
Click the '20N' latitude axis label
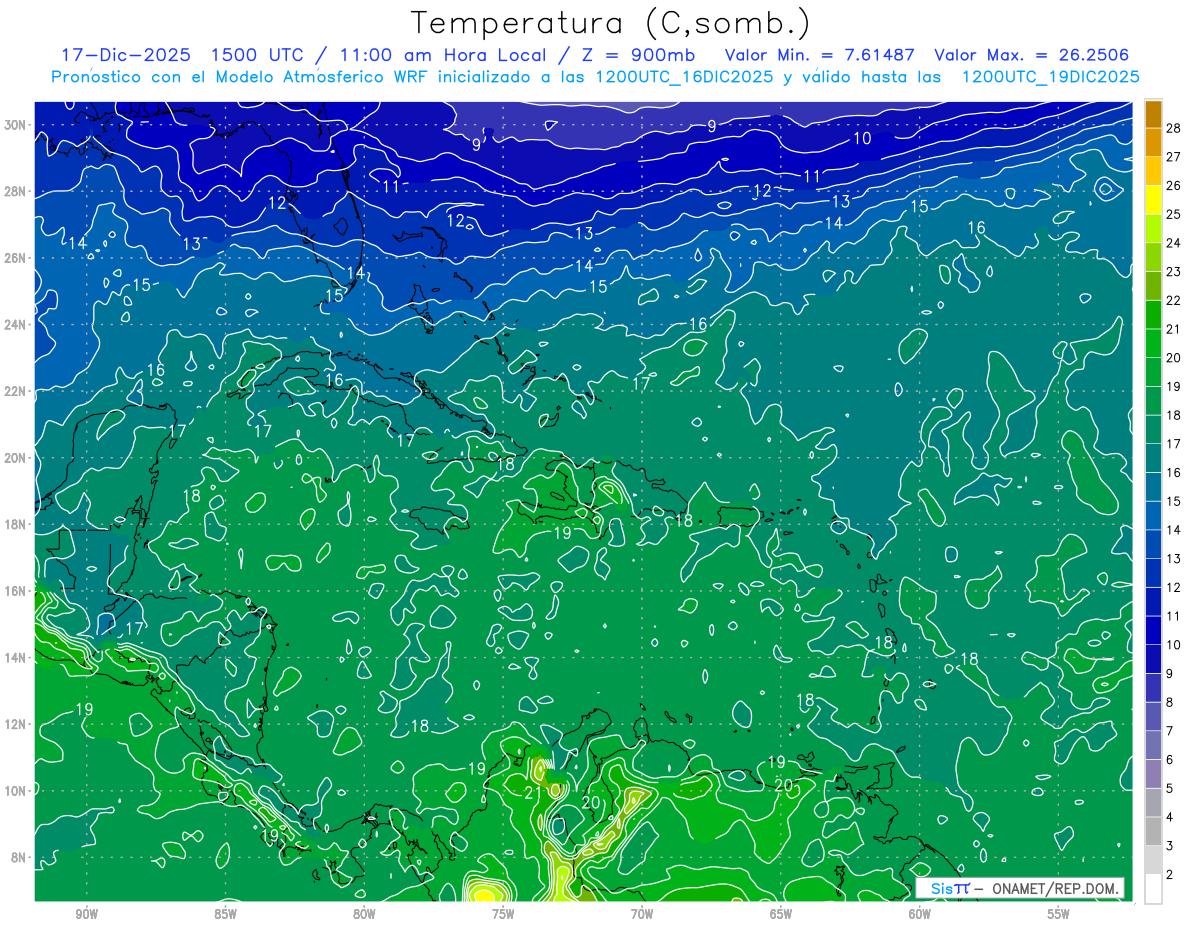pyautogui.click(x=14, y=457)
